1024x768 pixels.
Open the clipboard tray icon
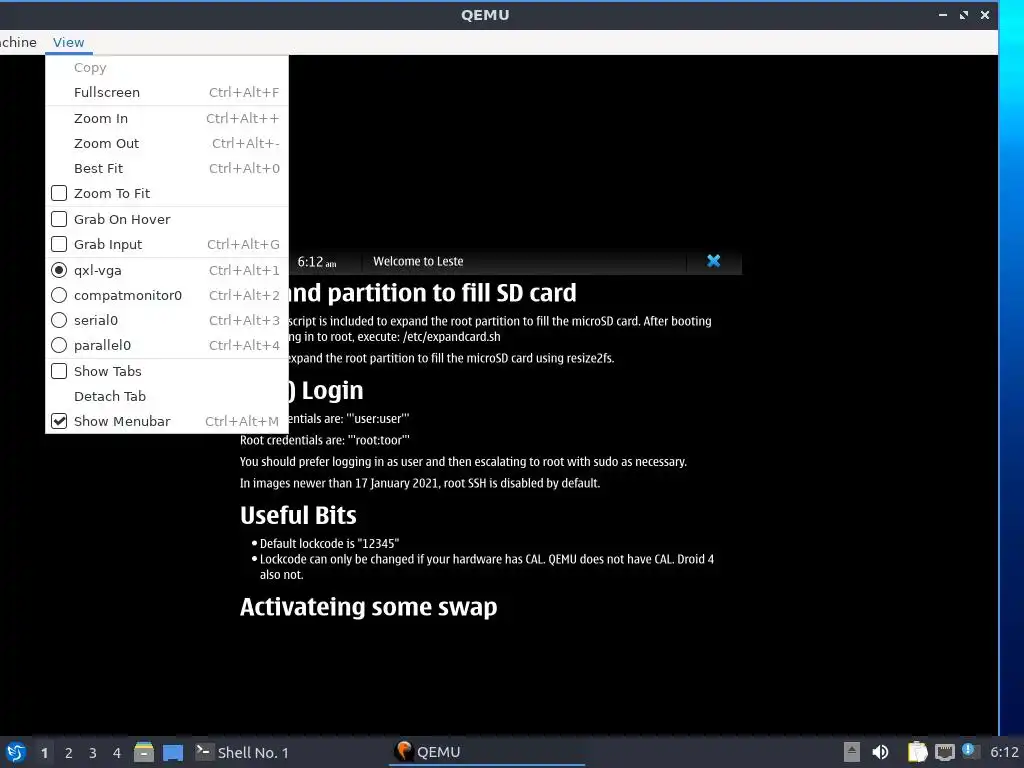918,752
